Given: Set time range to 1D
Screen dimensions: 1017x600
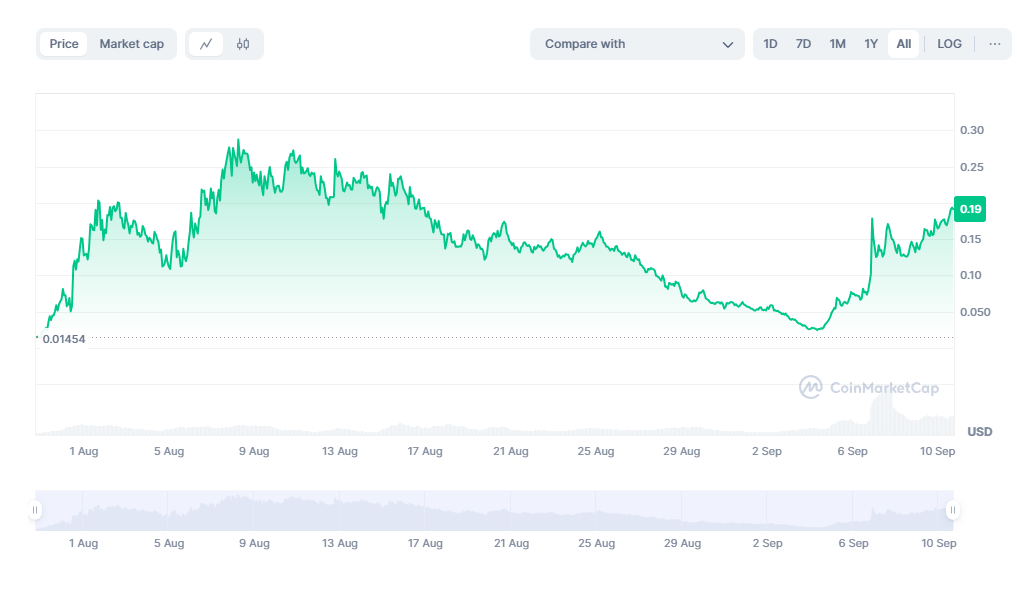Looking at the screenshot, I should 770,44.
